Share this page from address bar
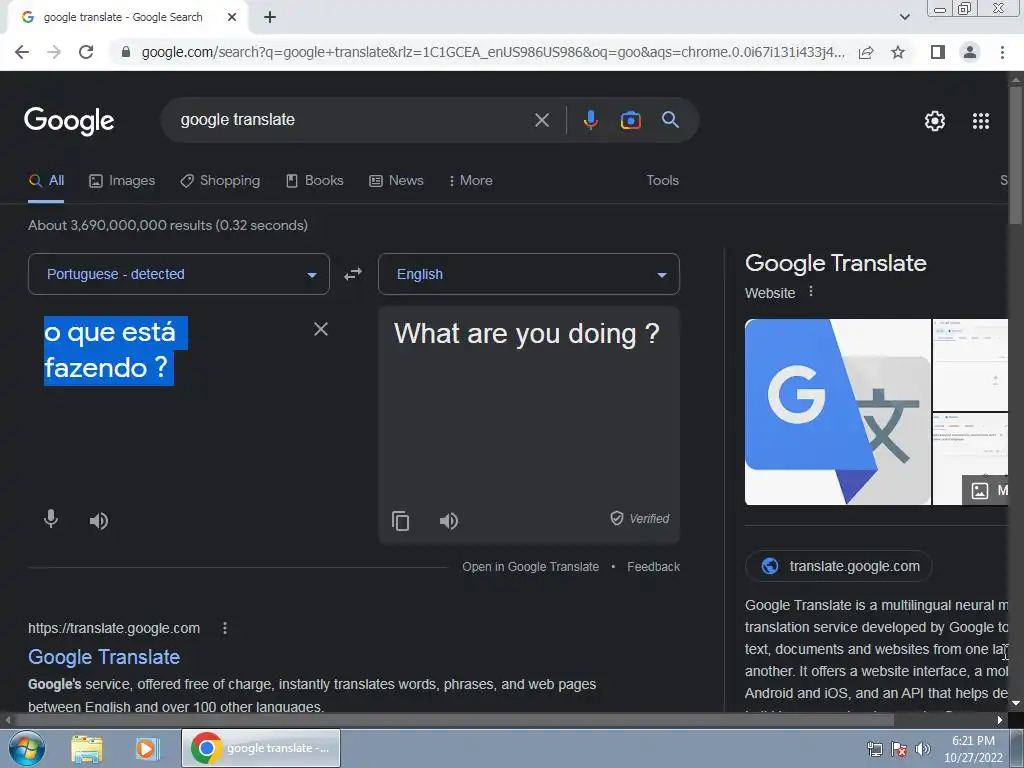This screenshot has height=768, width=1024. [866, 52]
